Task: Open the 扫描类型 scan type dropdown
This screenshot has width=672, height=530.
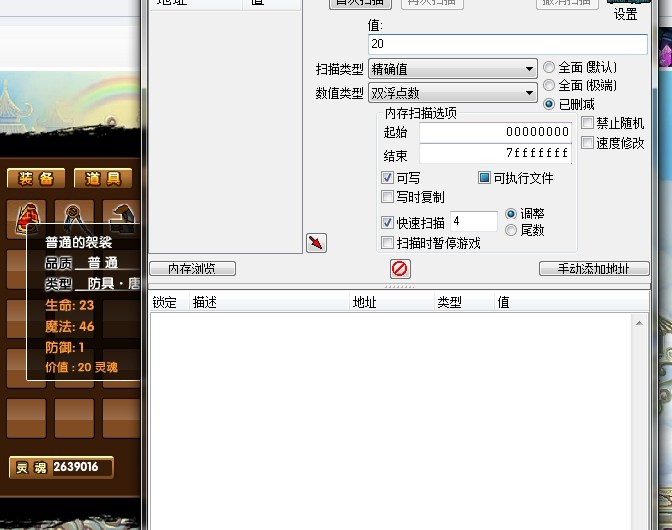Action: 453,69
